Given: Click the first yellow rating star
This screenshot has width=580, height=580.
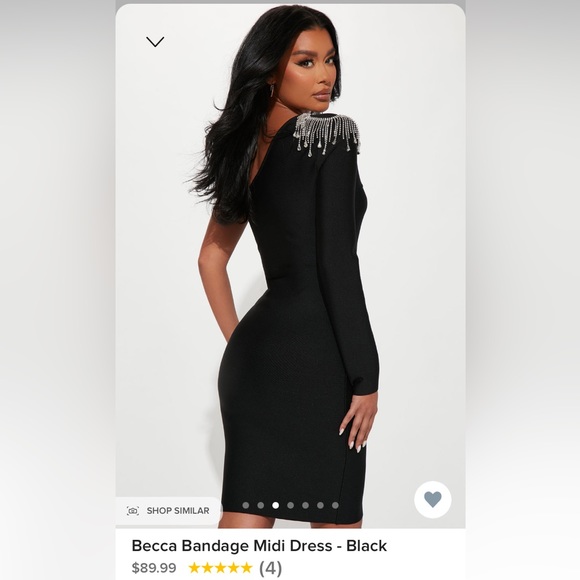Looking at the screenshot, I should tap(195, 567).
